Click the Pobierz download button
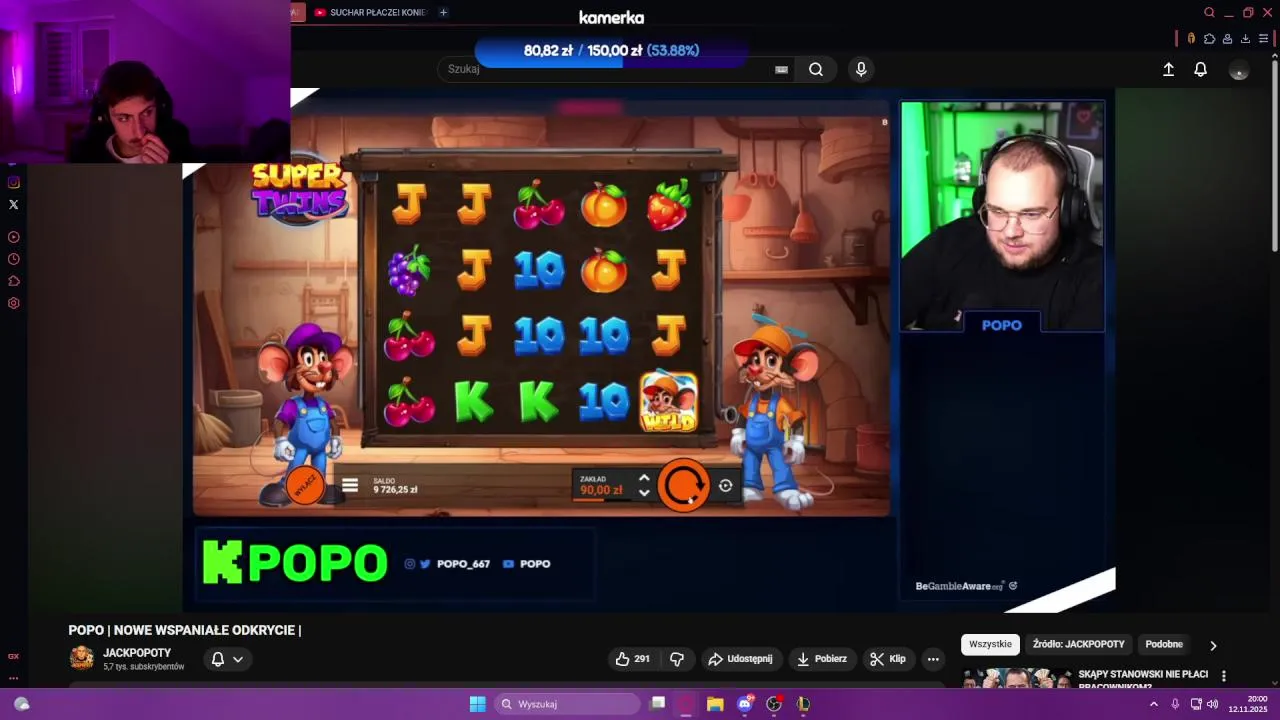Screen dimensions: 1280x720 821,659
